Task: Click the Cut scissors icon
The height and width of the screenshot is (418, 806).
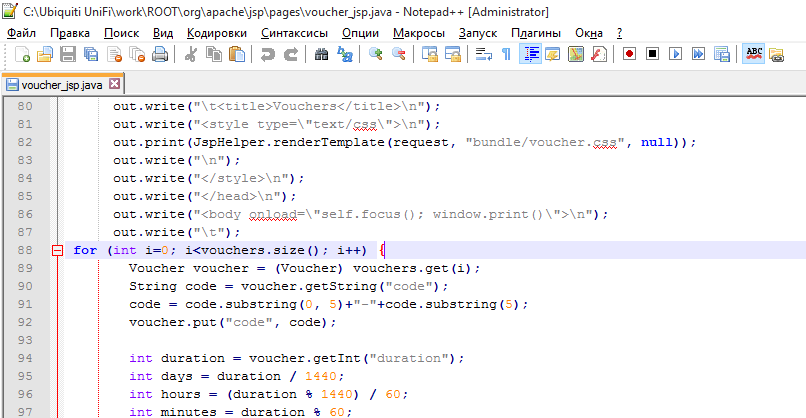Action: pyautogui.click(x=189, y=54)
